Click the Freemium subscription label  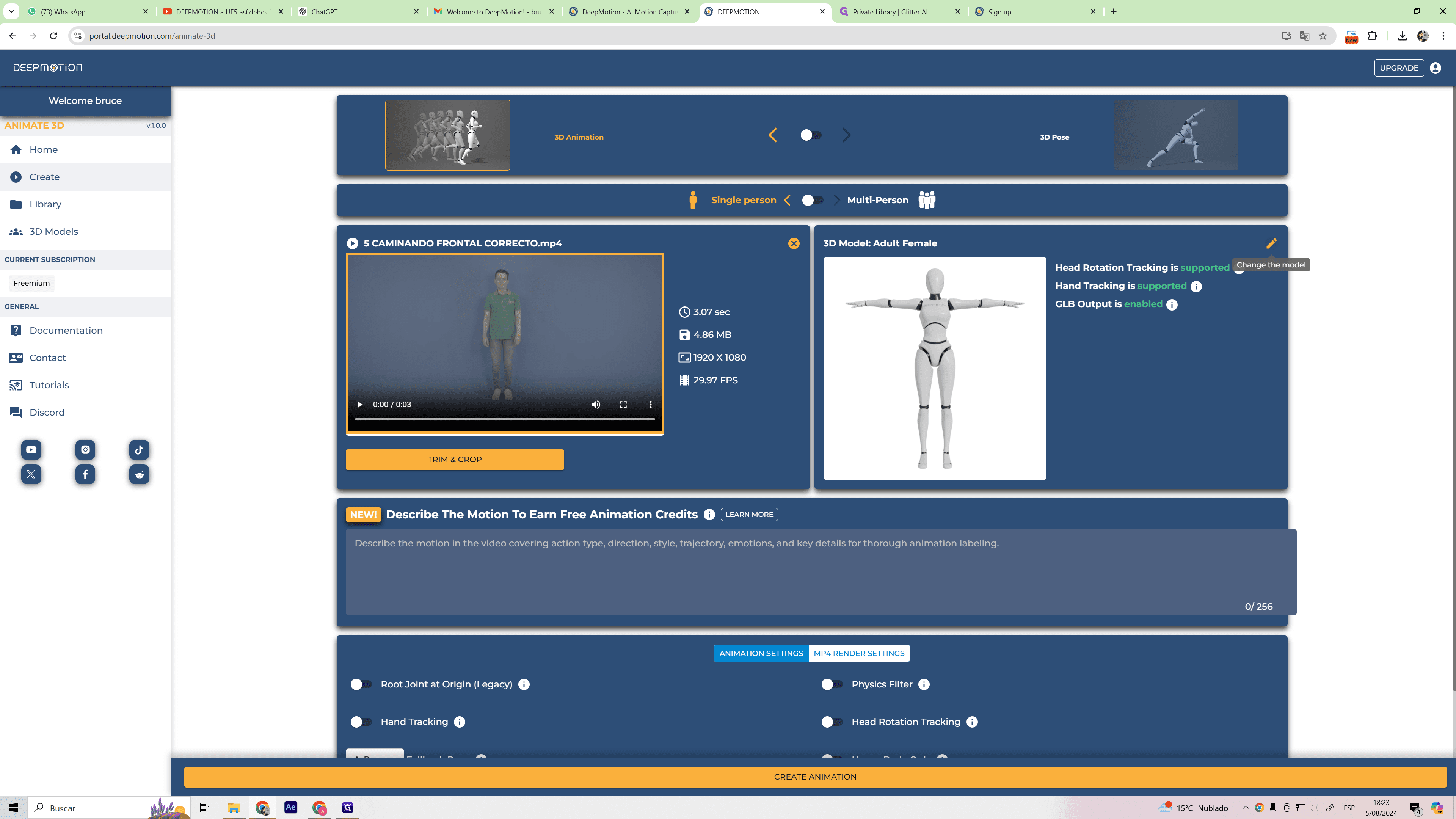[31, 283]
